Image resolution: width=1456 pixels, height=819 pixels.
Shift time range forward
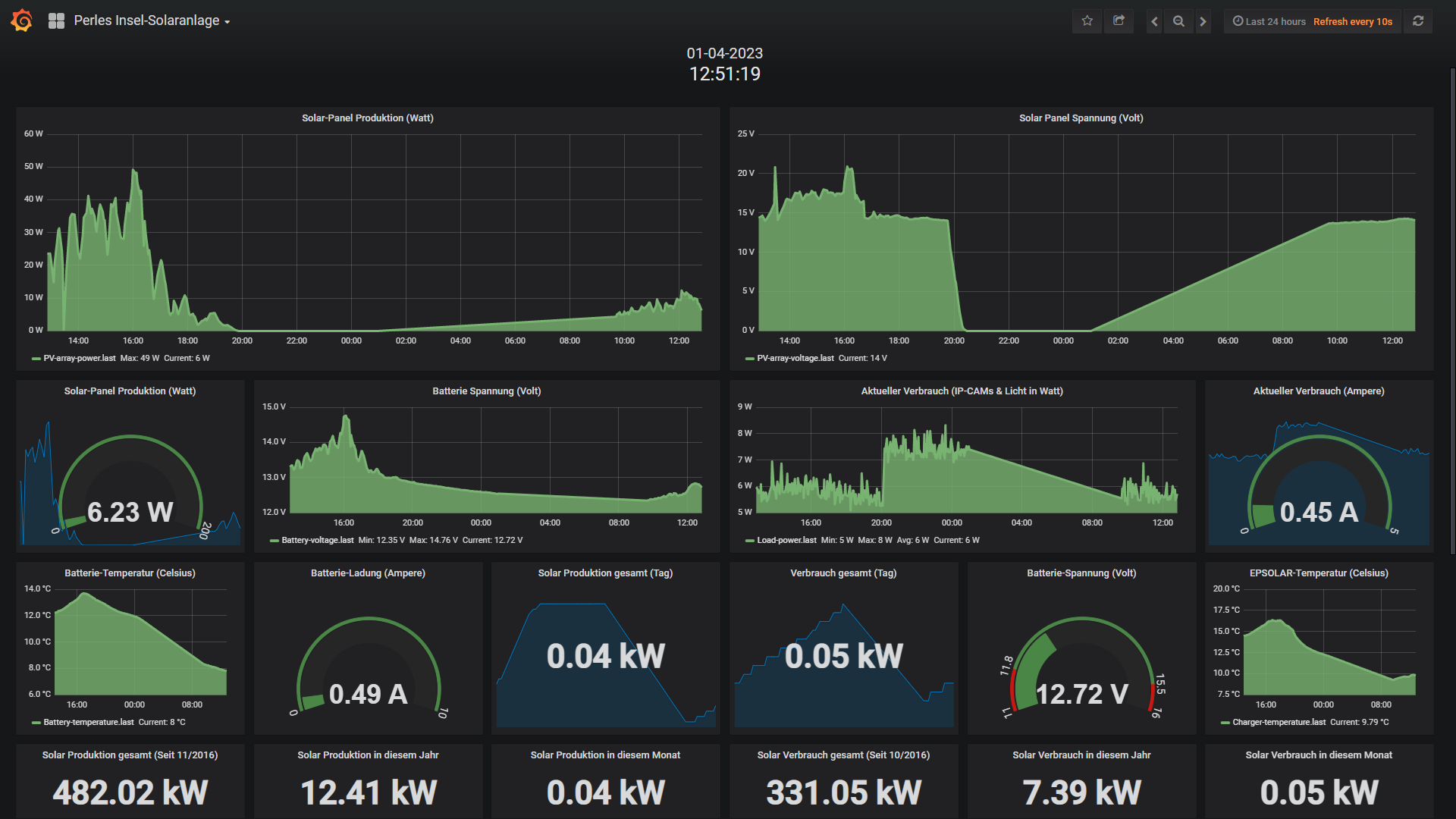(1203, 21)
